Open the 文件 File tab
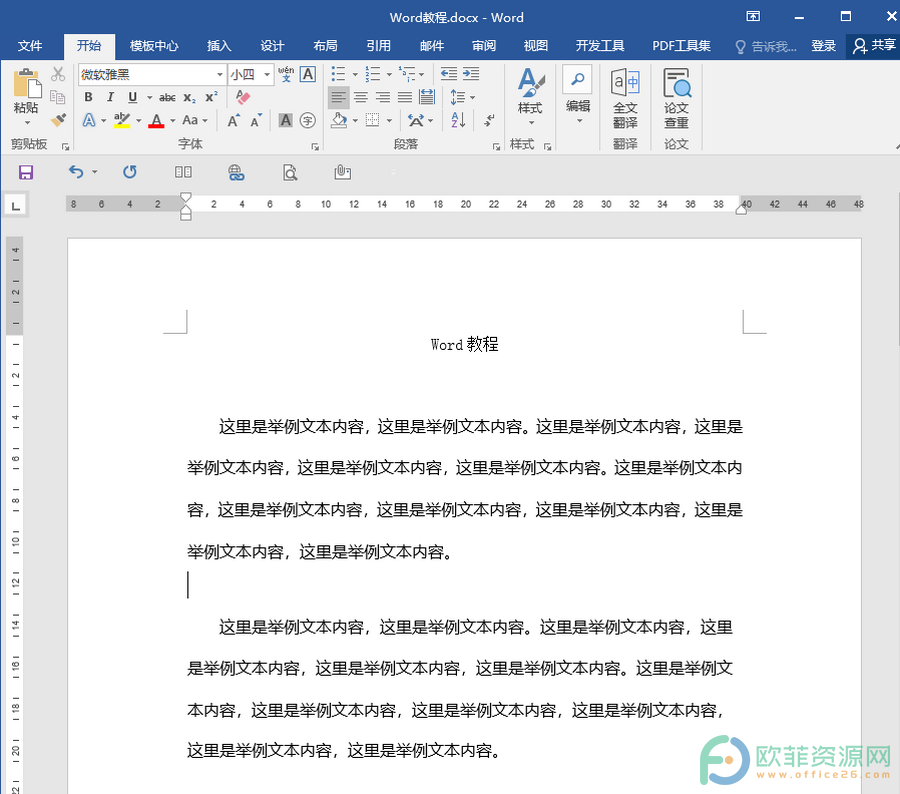Viewport: 900px width, 794px height. [29, 46]
